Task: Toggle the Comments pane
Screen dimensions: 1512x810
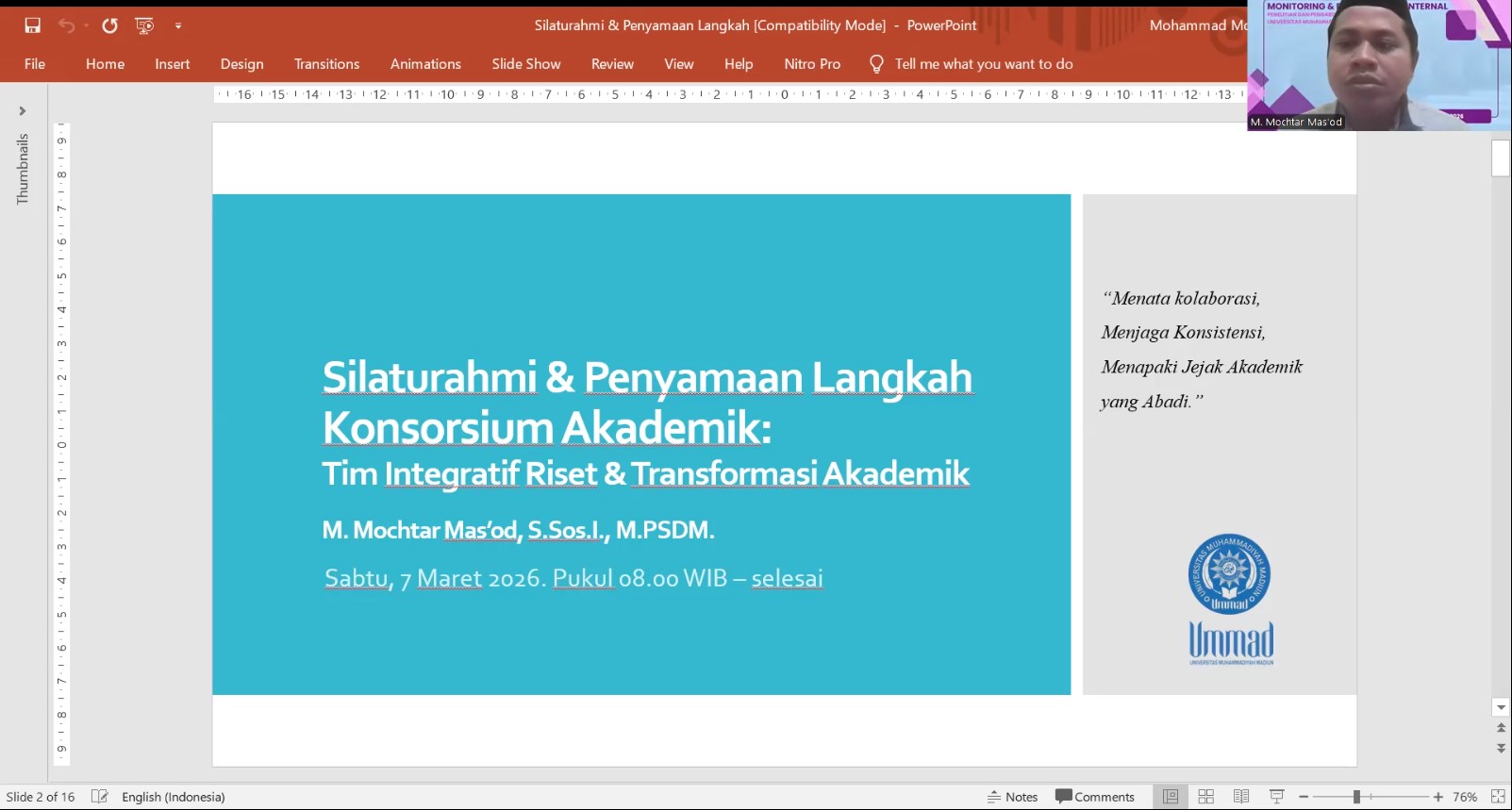Action: click(1095, 797)
